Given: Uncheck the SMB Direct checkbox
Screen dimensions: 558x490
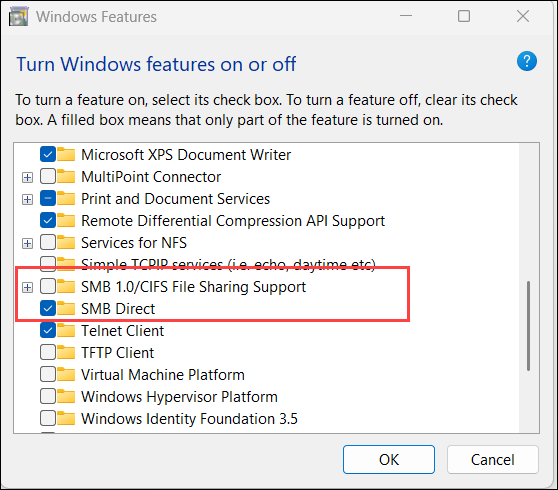Looking at the screenshot, I should click(x=48, y=309).
